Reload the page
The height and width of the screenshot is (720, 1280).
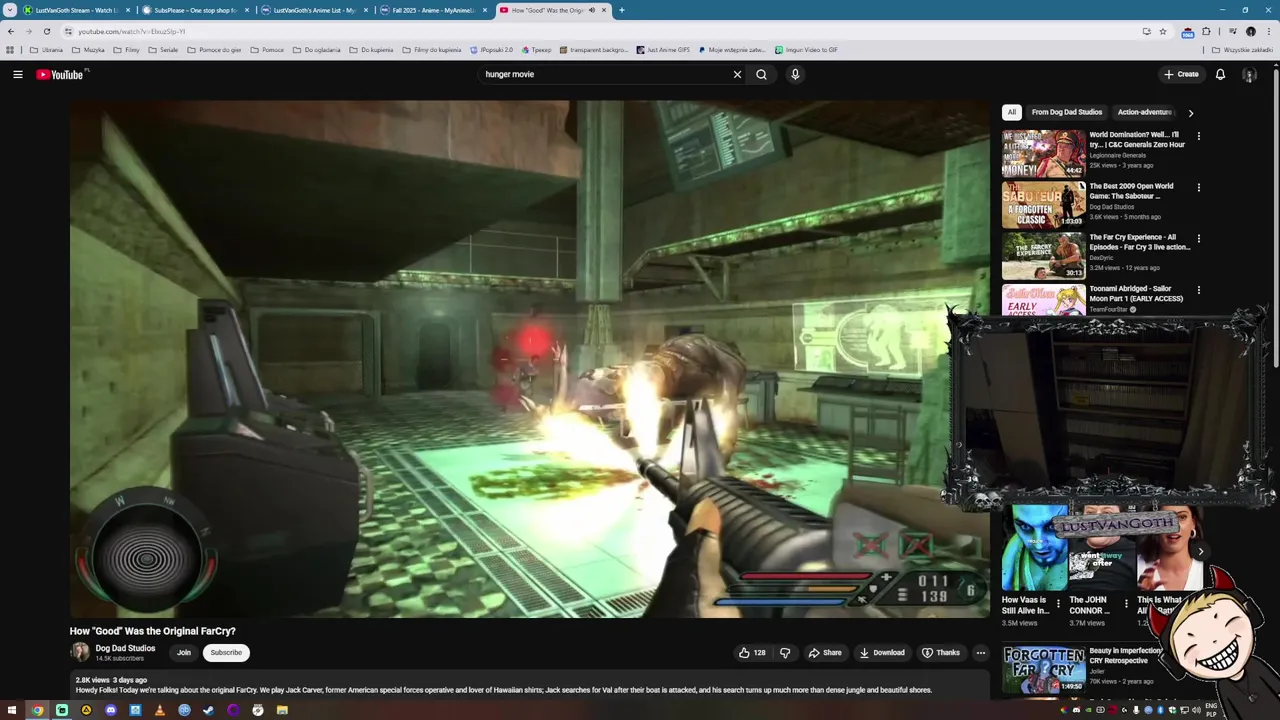(46, 31)
